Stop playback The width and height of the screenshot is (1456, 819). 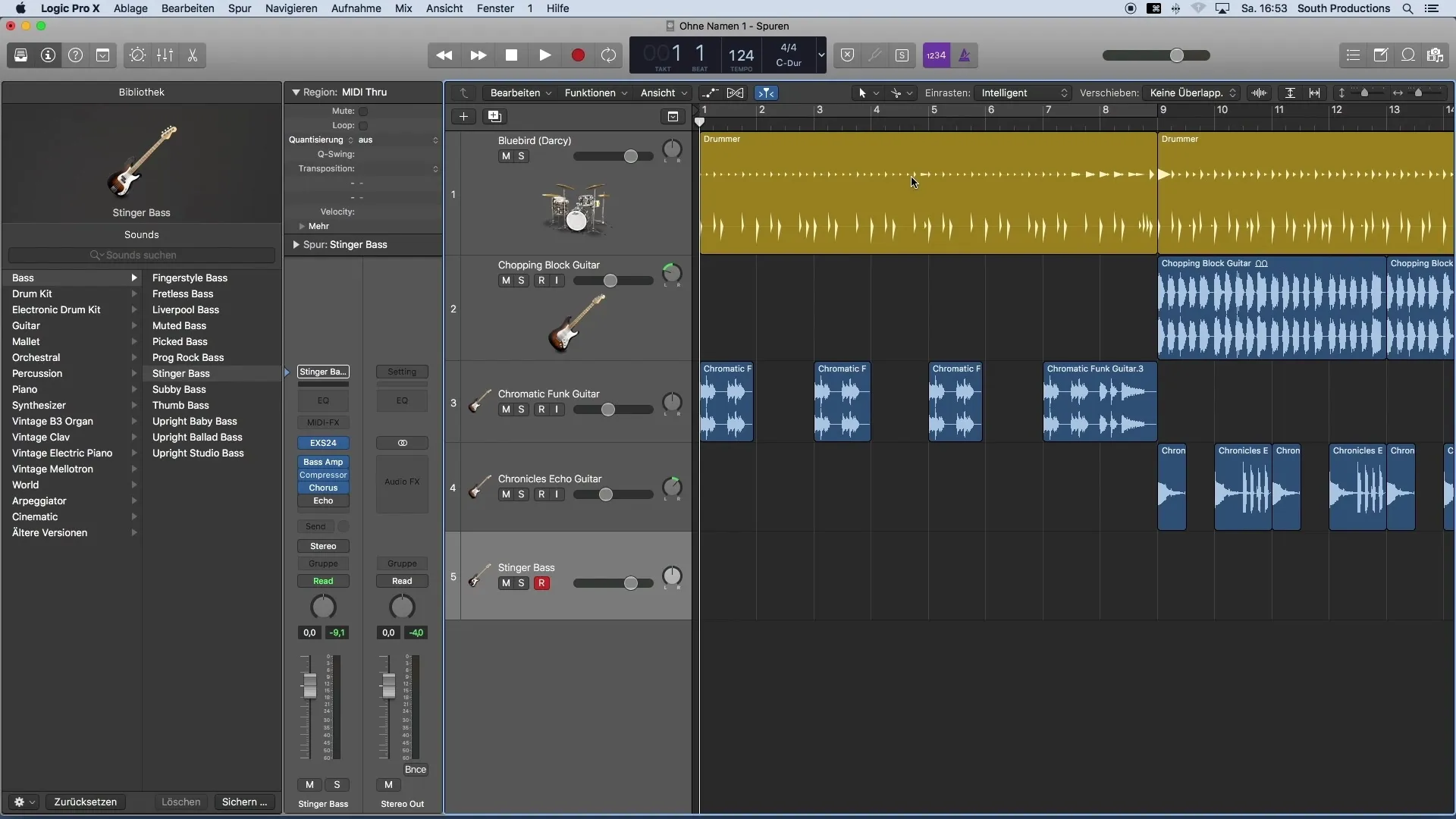(511, 55)
